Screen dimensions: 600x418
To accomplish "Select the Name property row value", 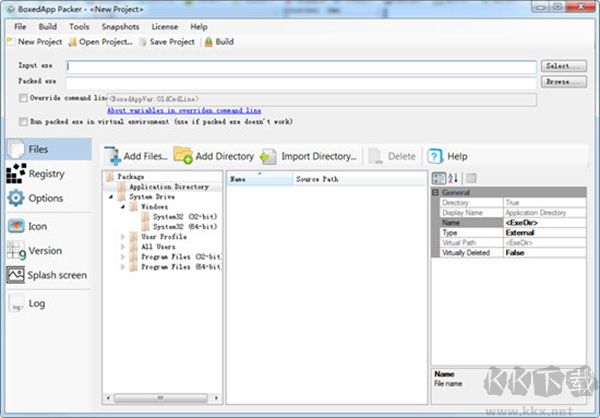I will click(x=545, y=222).
